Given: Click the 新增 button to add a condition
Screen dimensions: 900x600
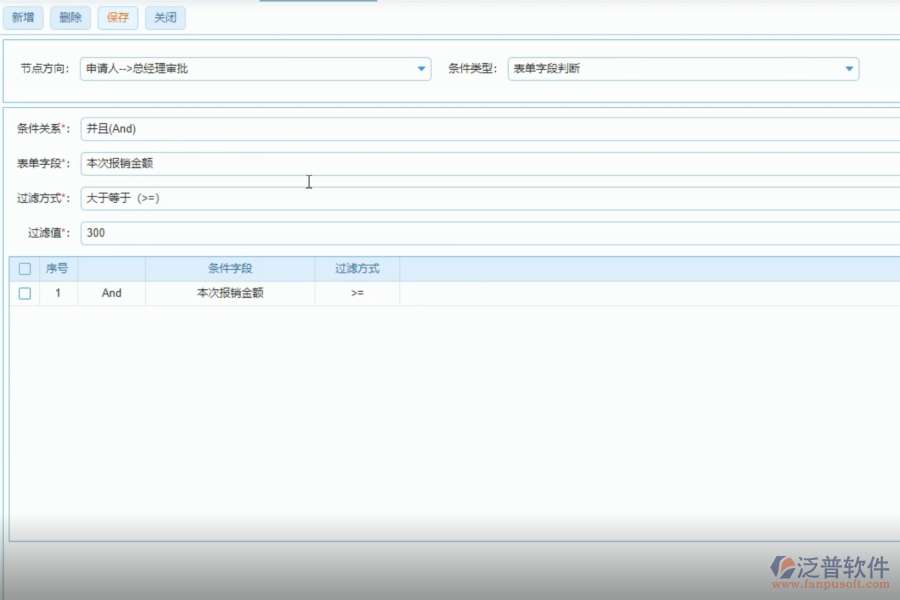Looking at the screenshot, I should pyautogui.click(x=22, y=17).
